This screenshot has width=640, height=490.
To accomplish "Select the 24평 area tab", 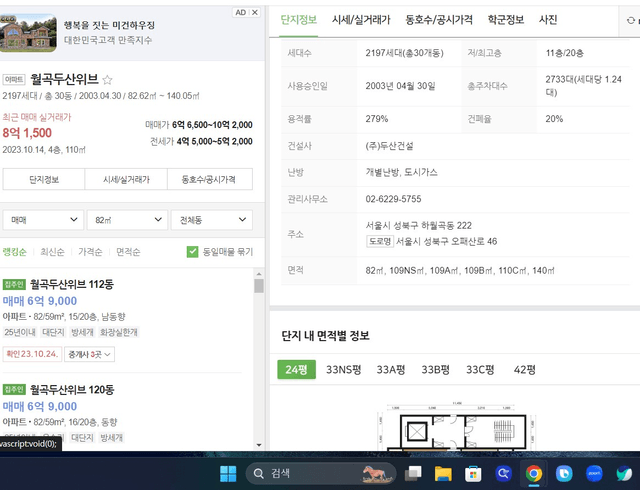I will pyautogui.click(x=297, y=370).
